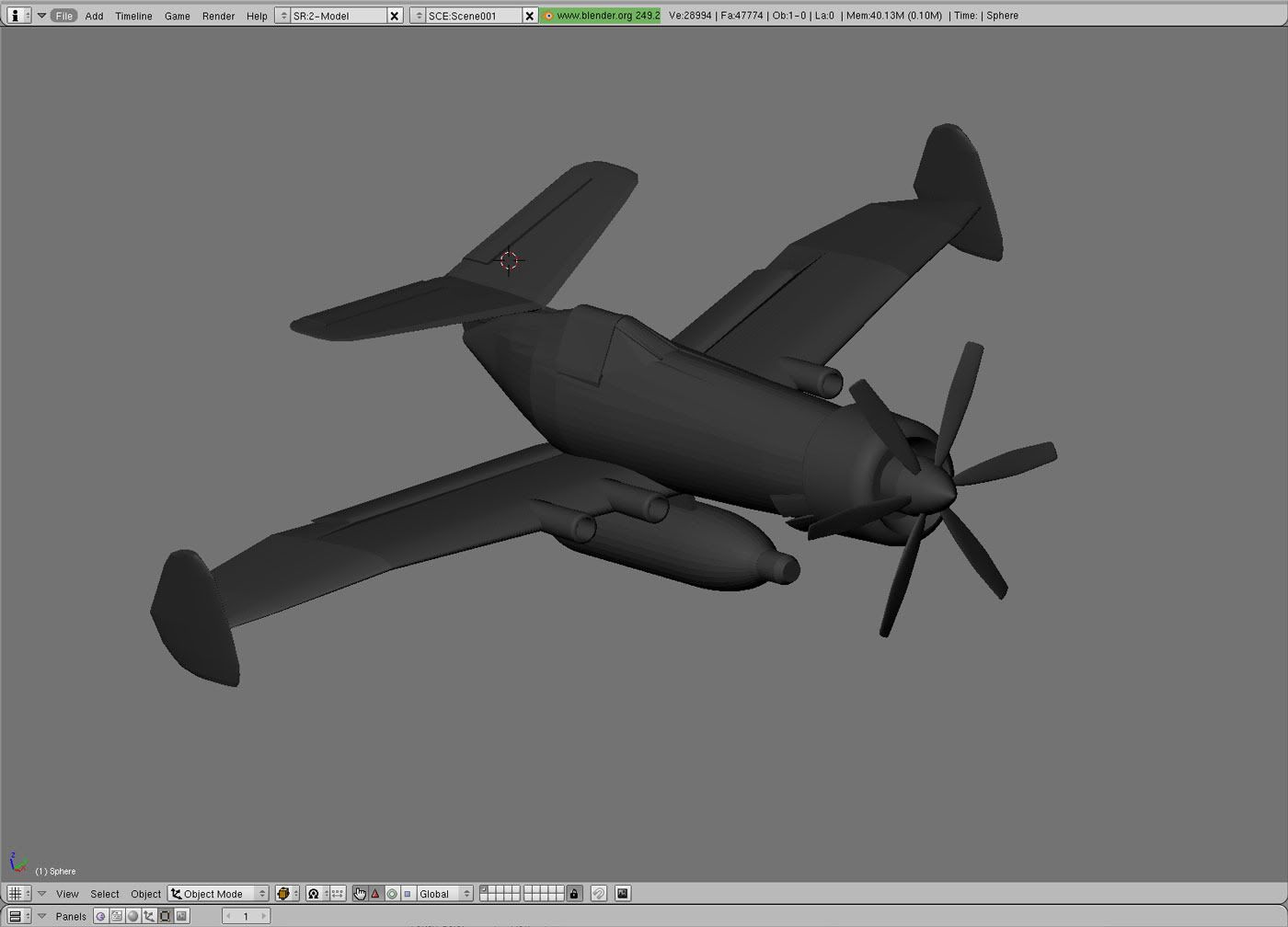Toggle the first layer button
1288x927 pixels.
click(x=484, y=889)
